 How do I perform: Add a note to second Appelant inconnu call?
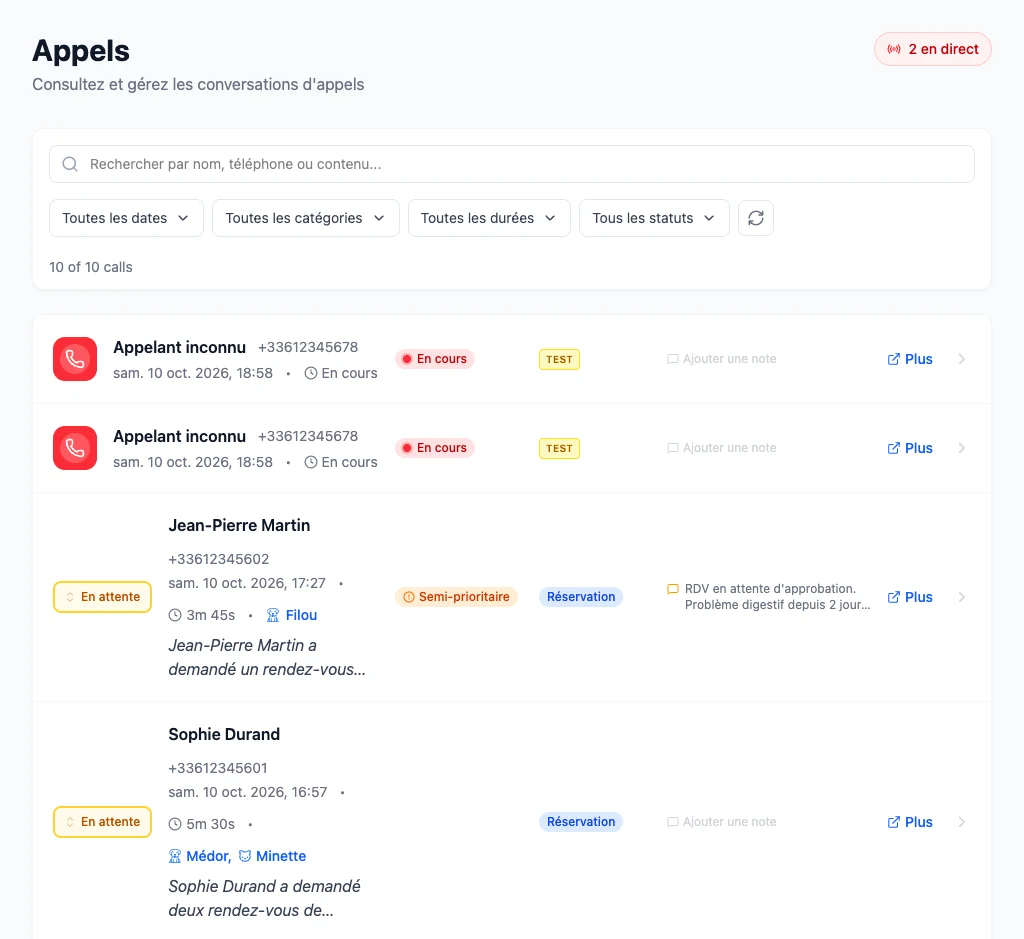tap(722, 448)
